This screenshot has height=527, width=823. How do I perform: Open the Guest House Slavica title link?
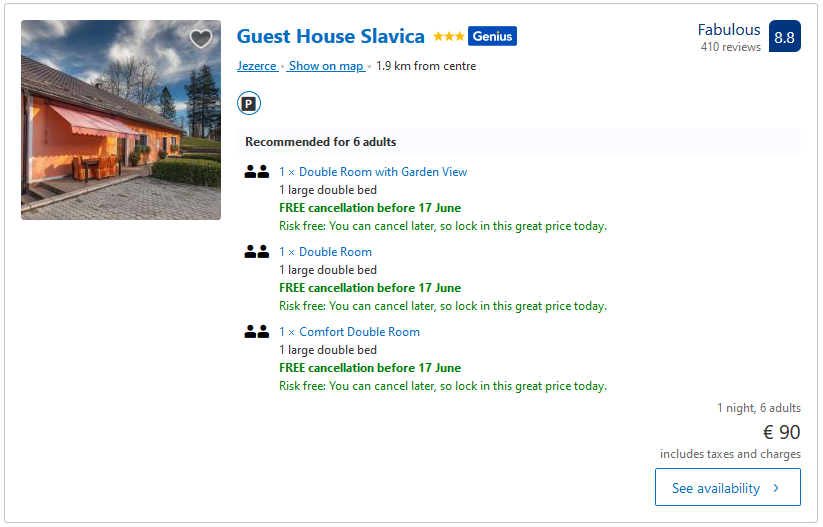coord(330,37)
